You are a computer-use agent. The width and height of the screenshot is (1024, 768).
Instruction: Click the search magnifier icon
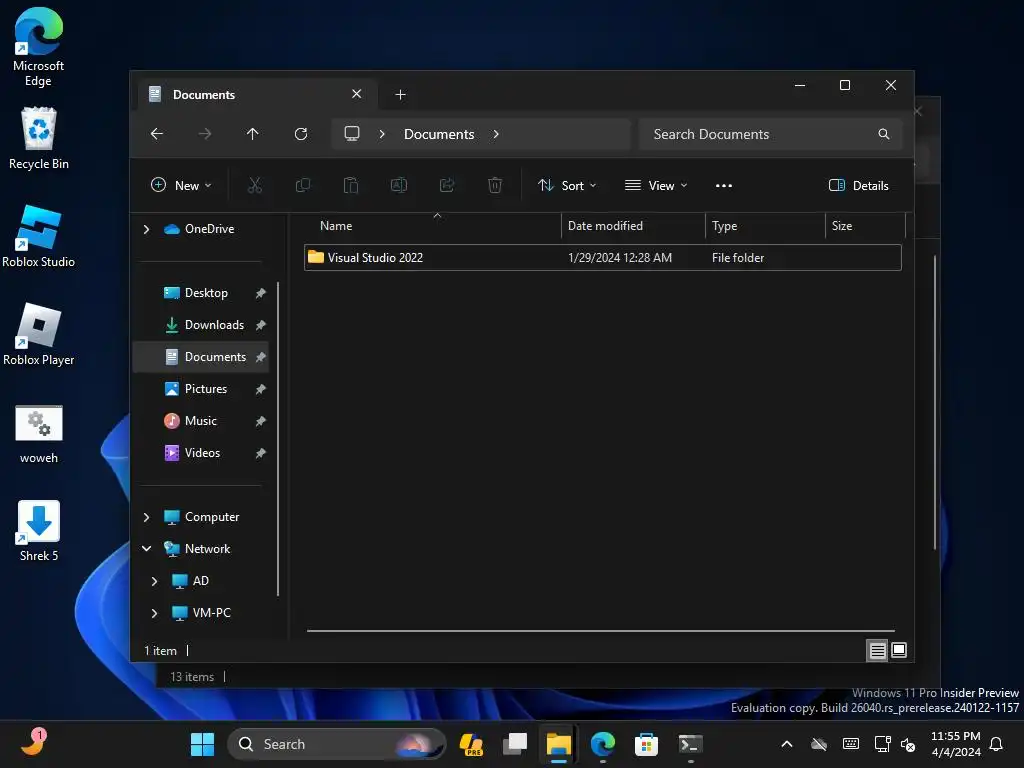[x=884, y=134]
